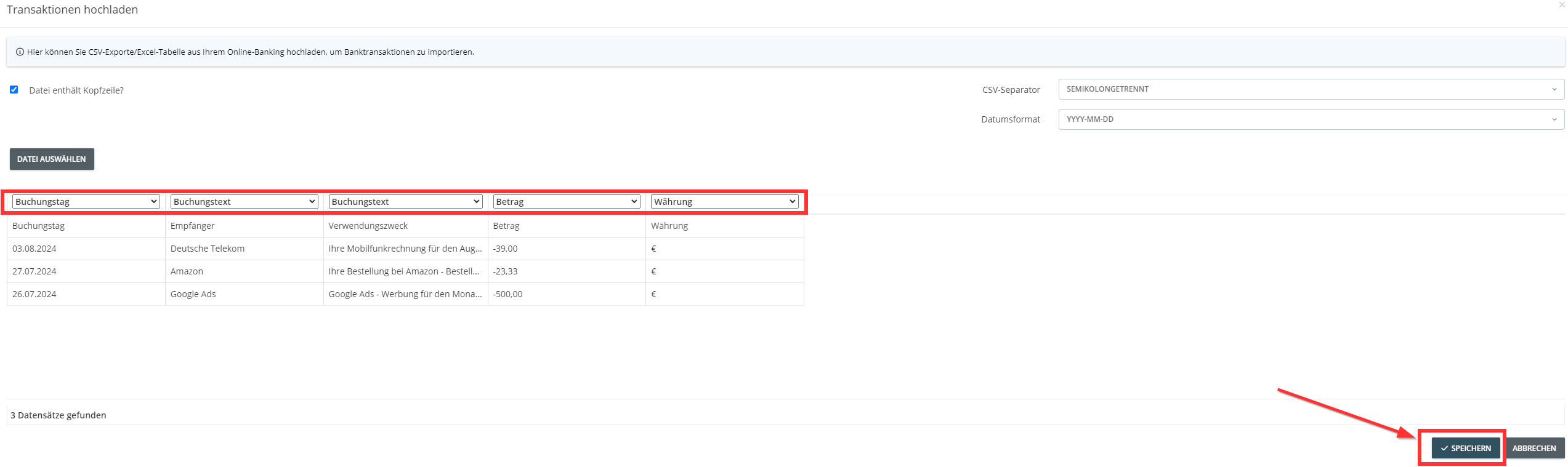1568x467 pixels.
Task: Close the dialog with the X icon
Action: point(1561,4)
